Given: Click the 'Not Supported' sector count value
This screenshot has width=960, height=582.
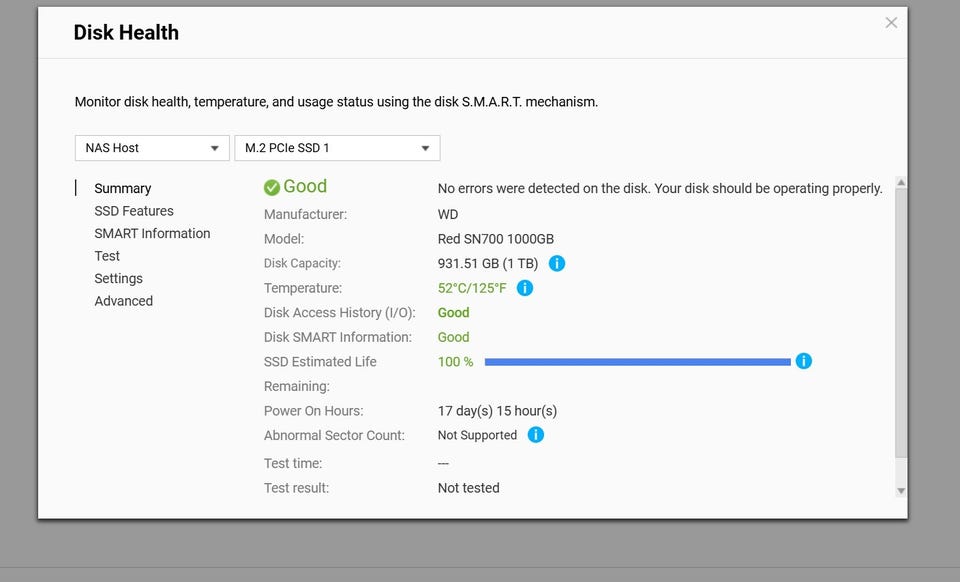Looking at the screenshot, I should 478,435.
